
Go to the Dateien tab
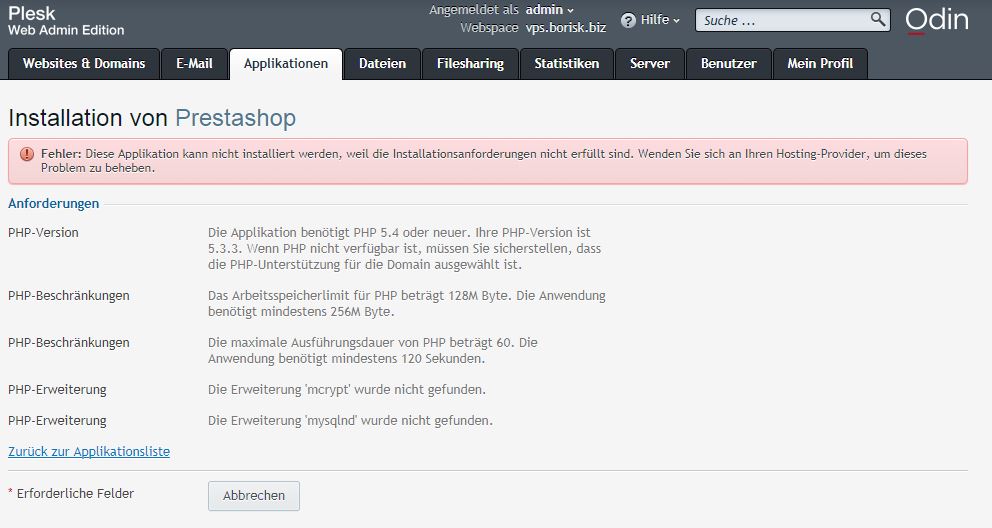pos(382,64)
